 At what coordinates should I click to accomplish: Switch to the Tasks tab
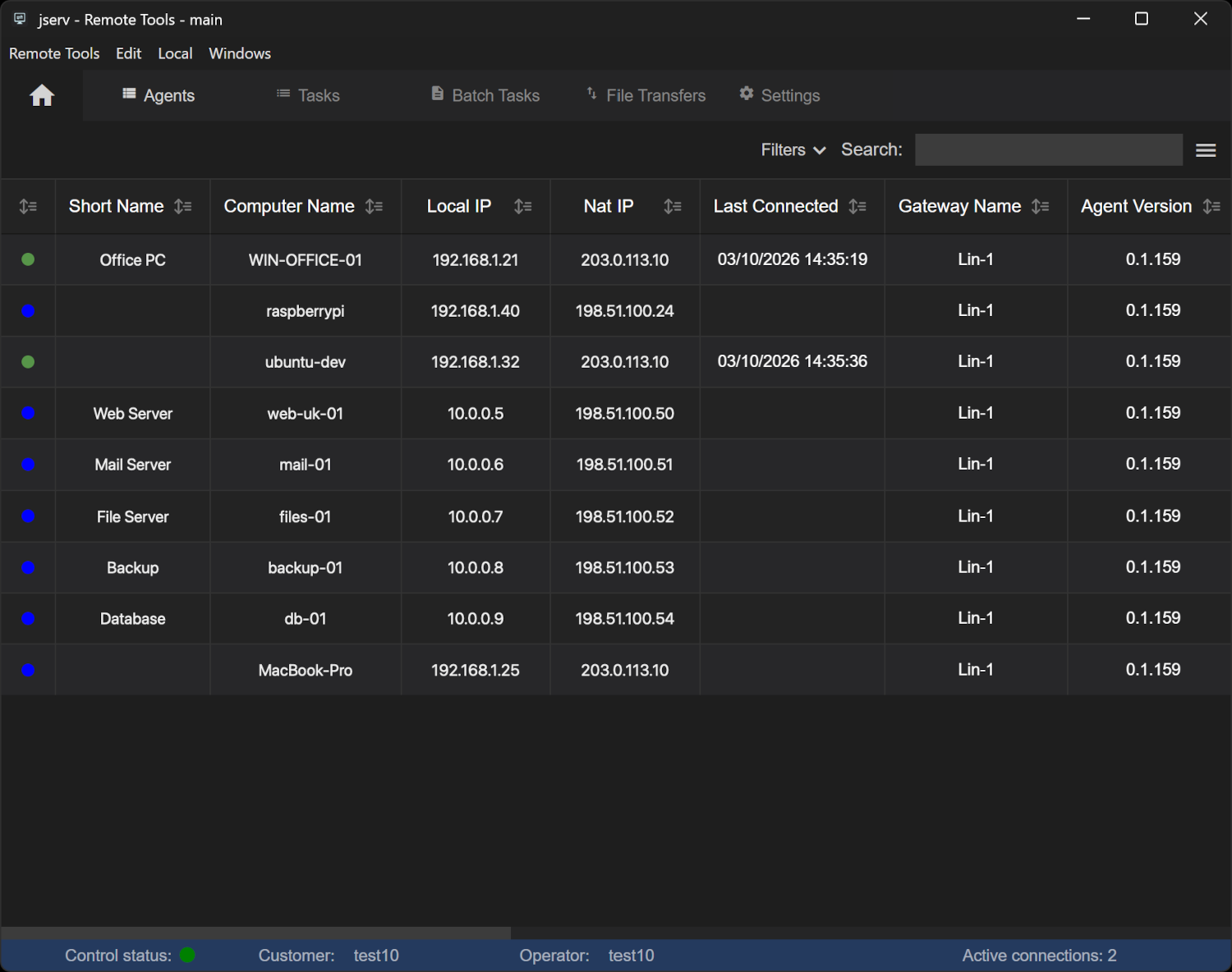(x=308, y=95)
